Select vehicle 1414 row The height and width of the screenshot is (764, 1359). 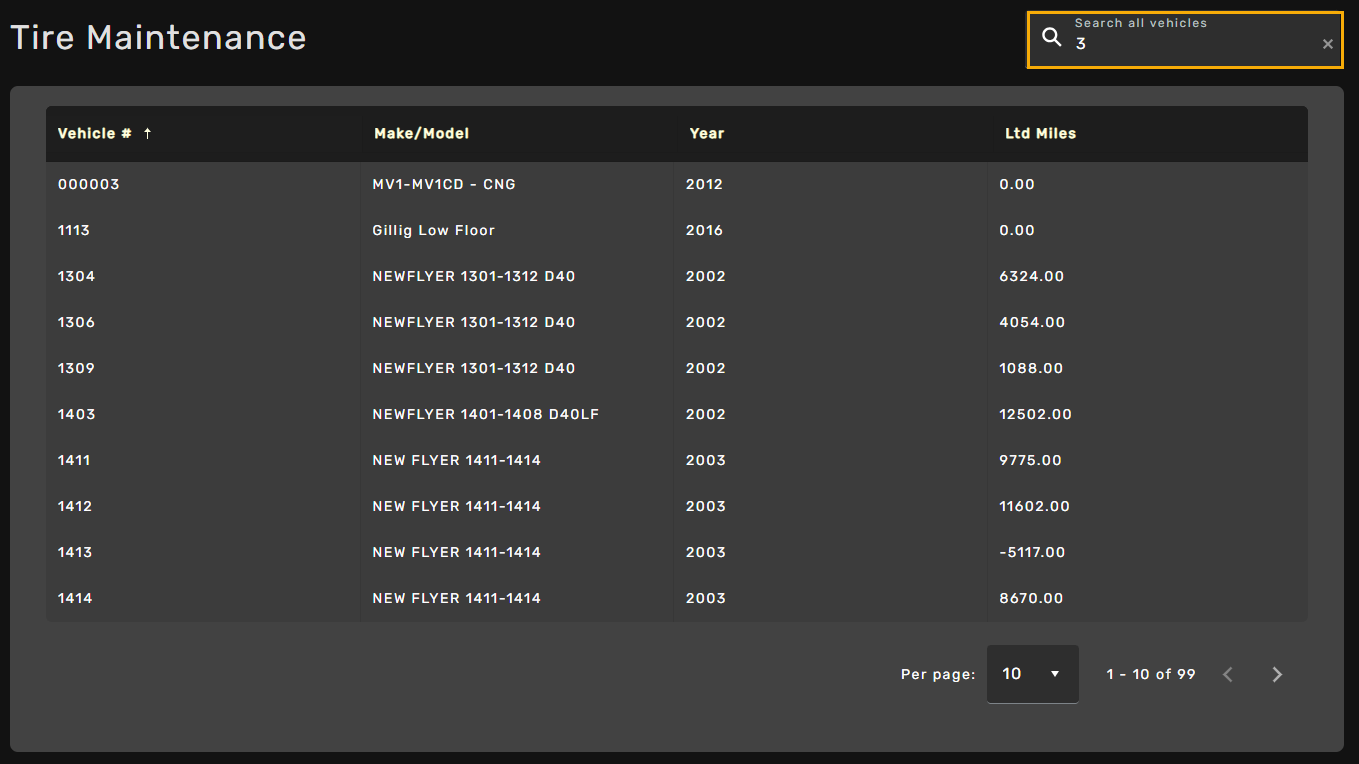[x=75, y=599]
